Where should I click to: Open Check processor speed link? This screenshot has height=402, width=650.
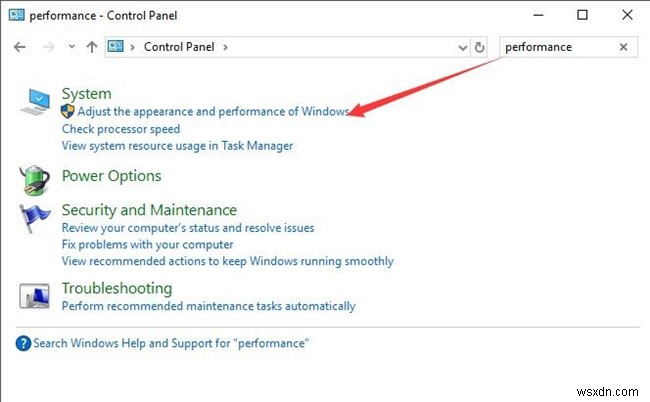[121, 129]
